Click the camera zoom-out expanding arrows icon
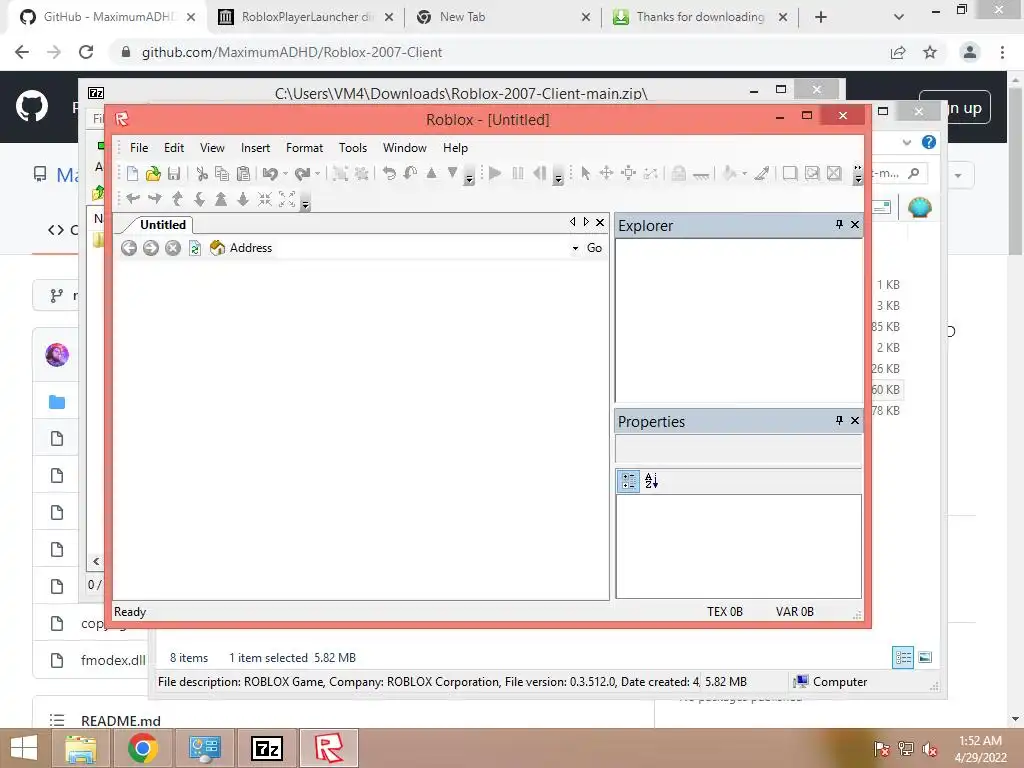1024x768 pixels. pyautogui.click(x=287, y=199)
